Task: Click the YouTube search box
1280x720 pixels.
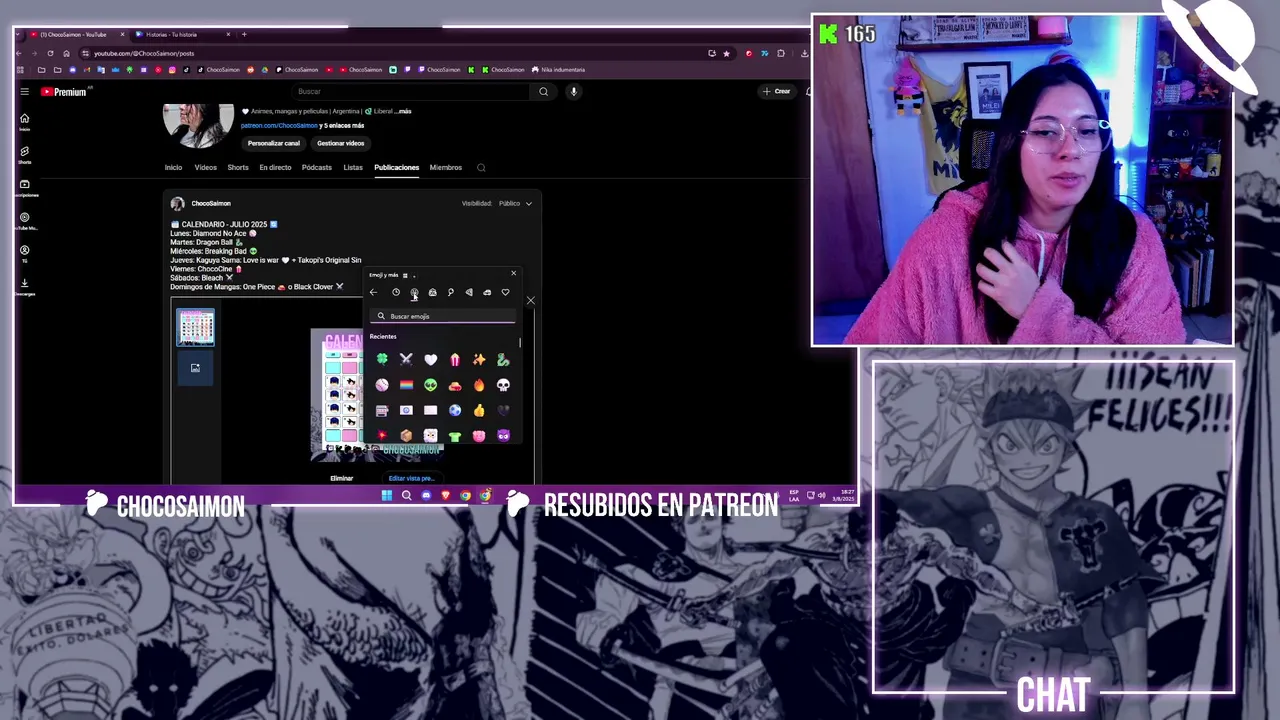Action: tap(410, 91)
